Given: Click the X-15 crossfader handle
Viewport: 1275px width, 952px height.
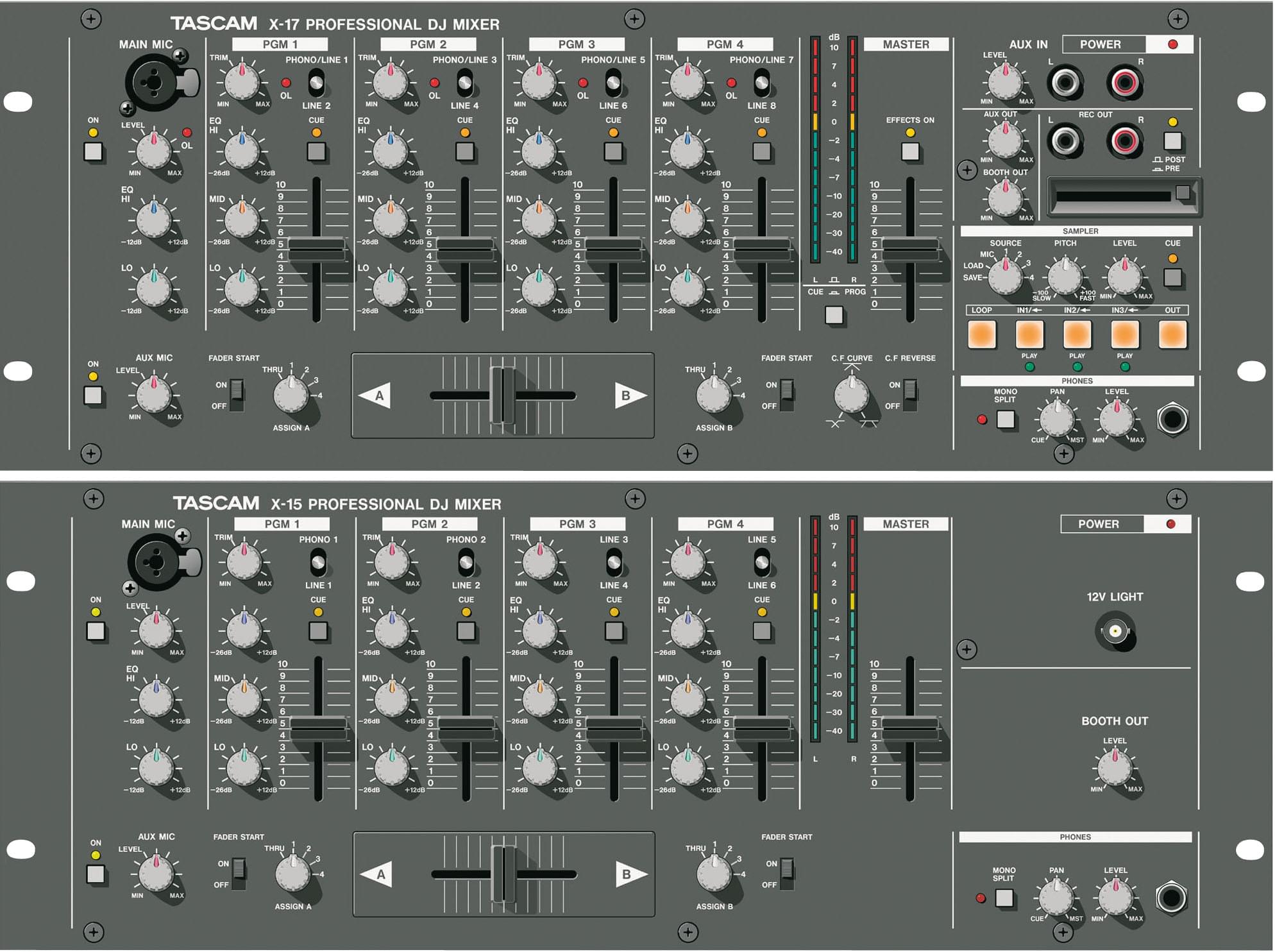Looking at the screenshot, I should pyautogui.click(x=504, y=874).
